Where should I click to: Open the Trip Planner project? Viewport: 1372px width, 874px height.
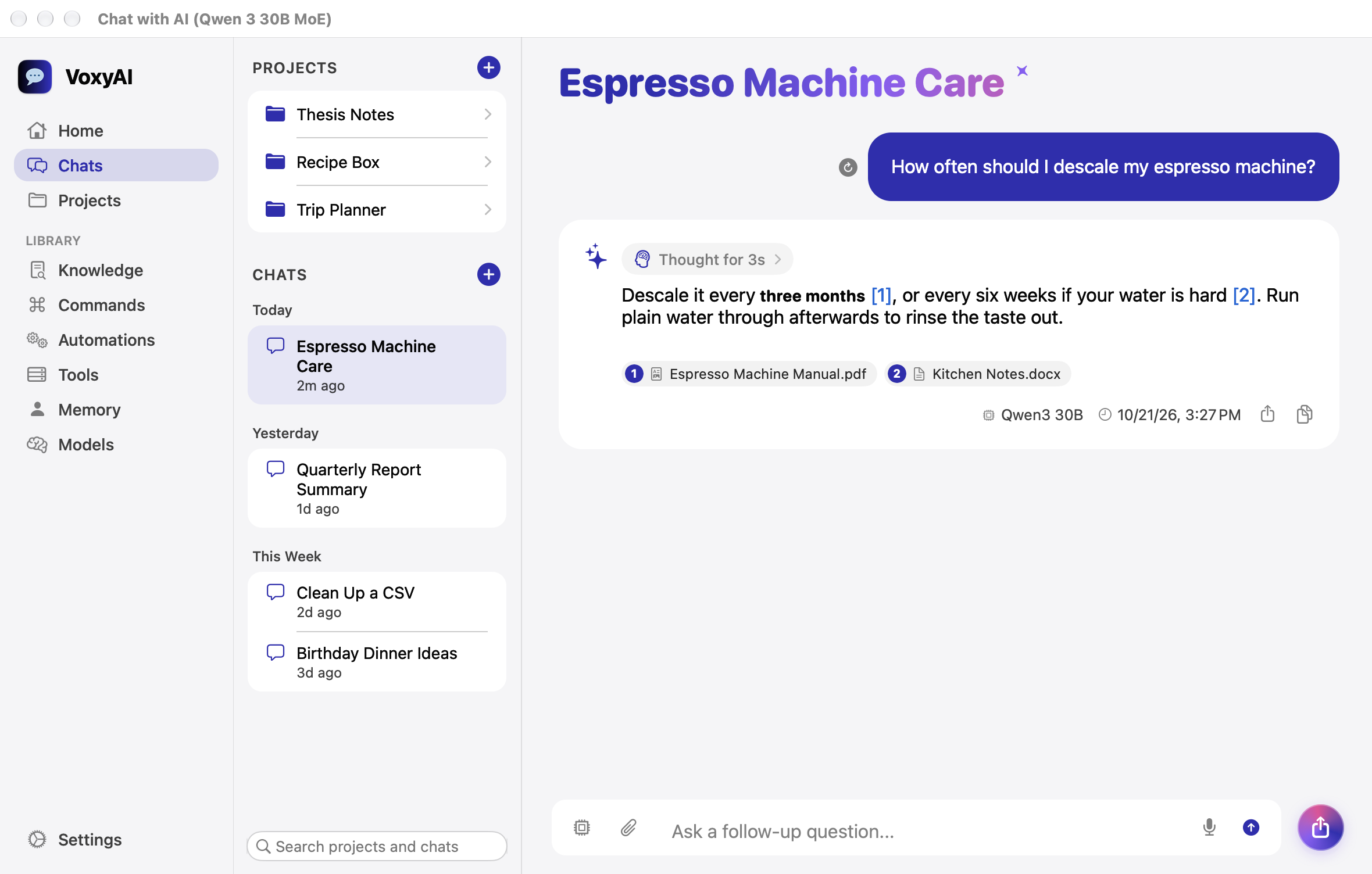click(377, 210)
